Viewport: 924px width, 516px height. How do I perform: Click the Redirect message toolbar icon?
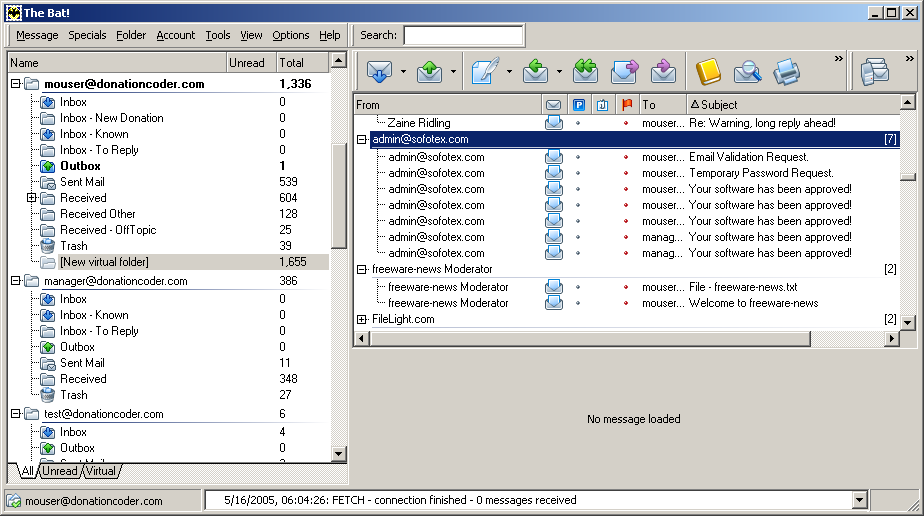(663, 71)
